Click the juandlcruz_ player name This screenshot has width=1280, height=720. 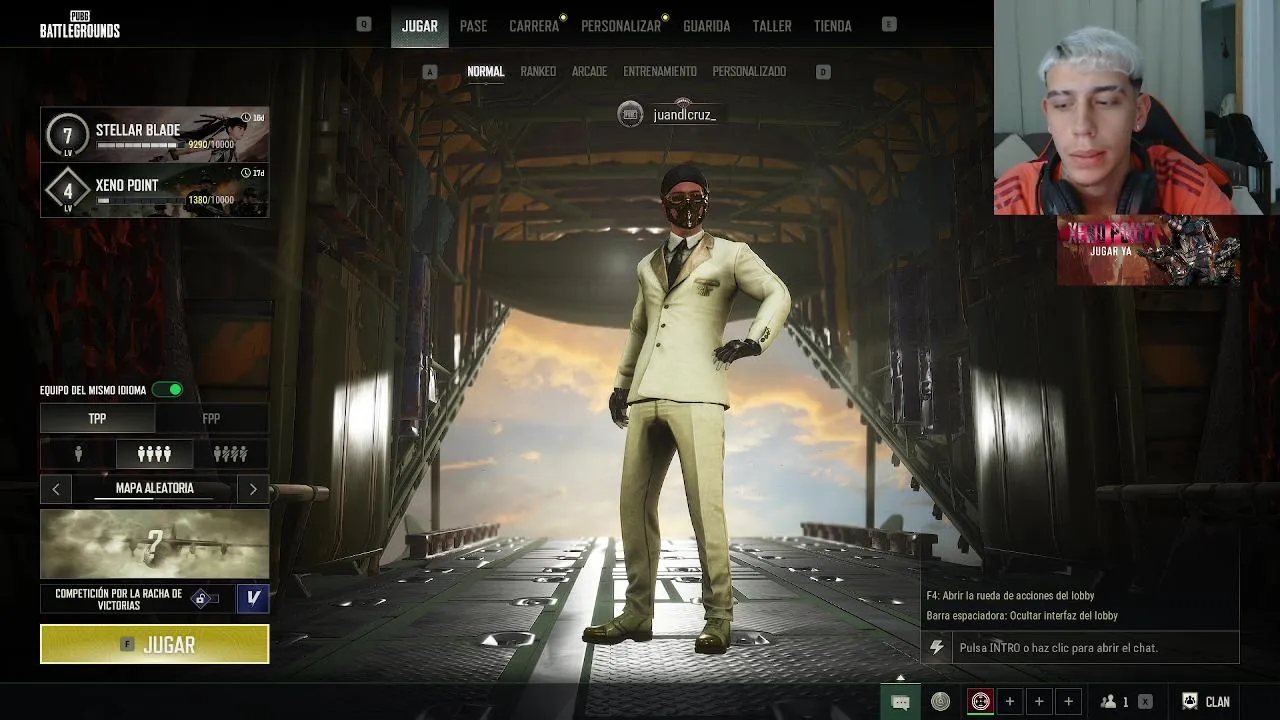[684, 115]
